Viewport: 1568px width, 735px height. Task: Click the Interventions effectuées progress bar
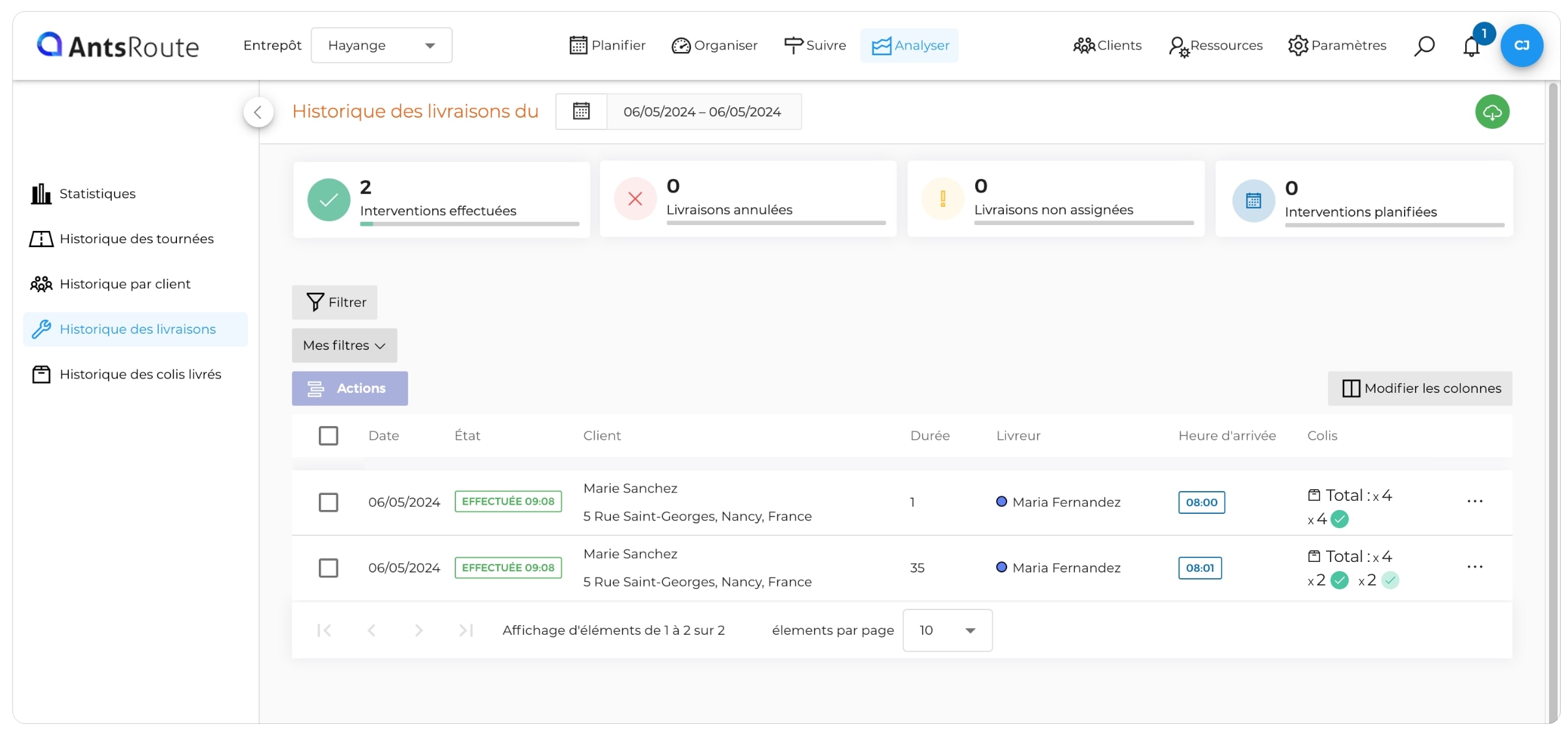[469, 224]
